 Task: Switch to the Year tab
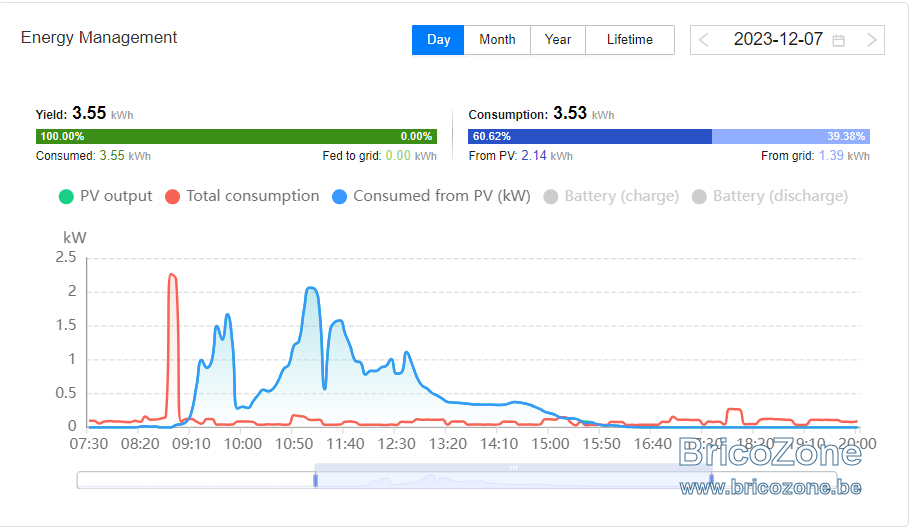pos(558,40)
